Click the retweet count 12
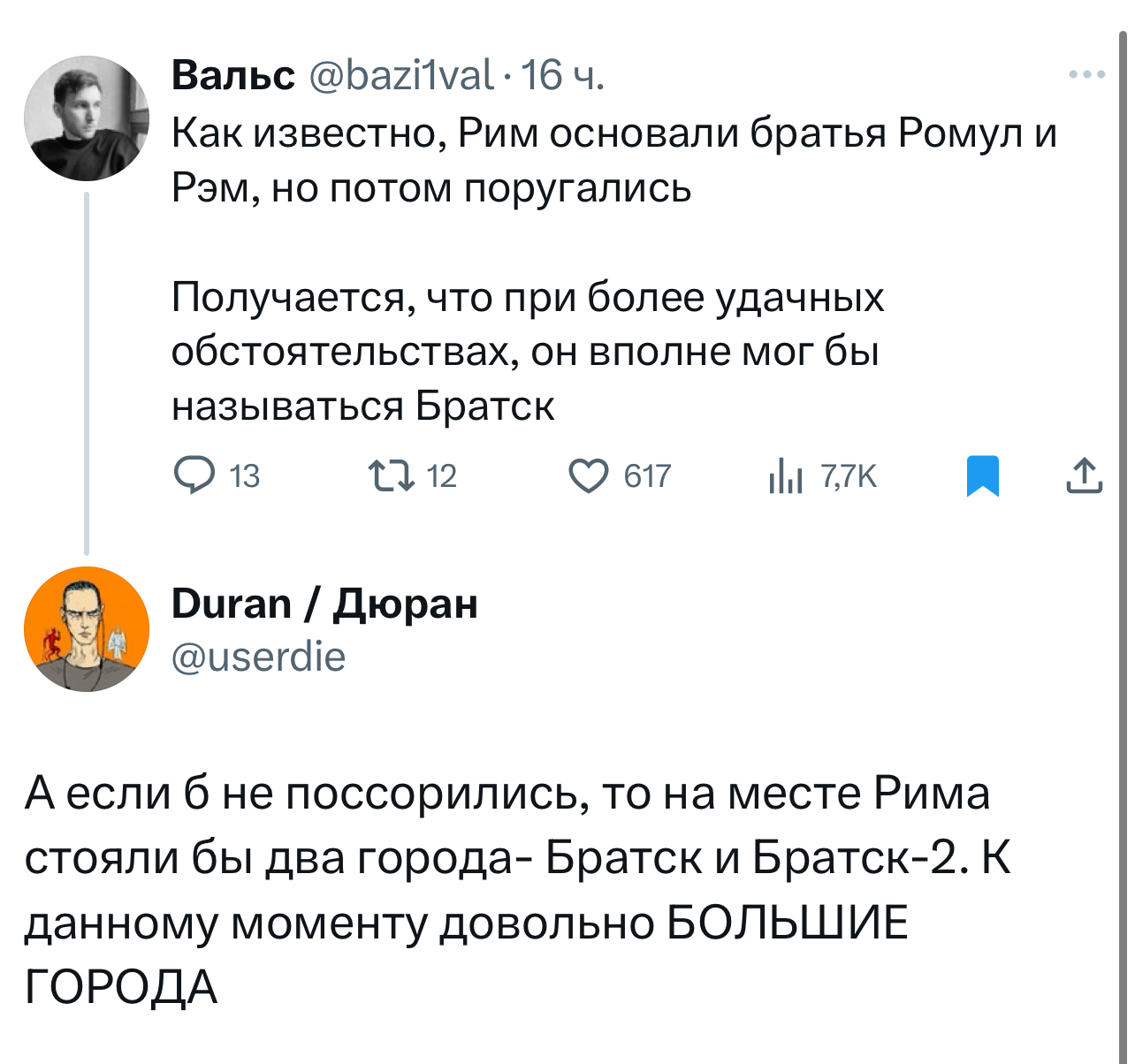Viewport: 1135px width, 1064px height. (x=442, y=477)
